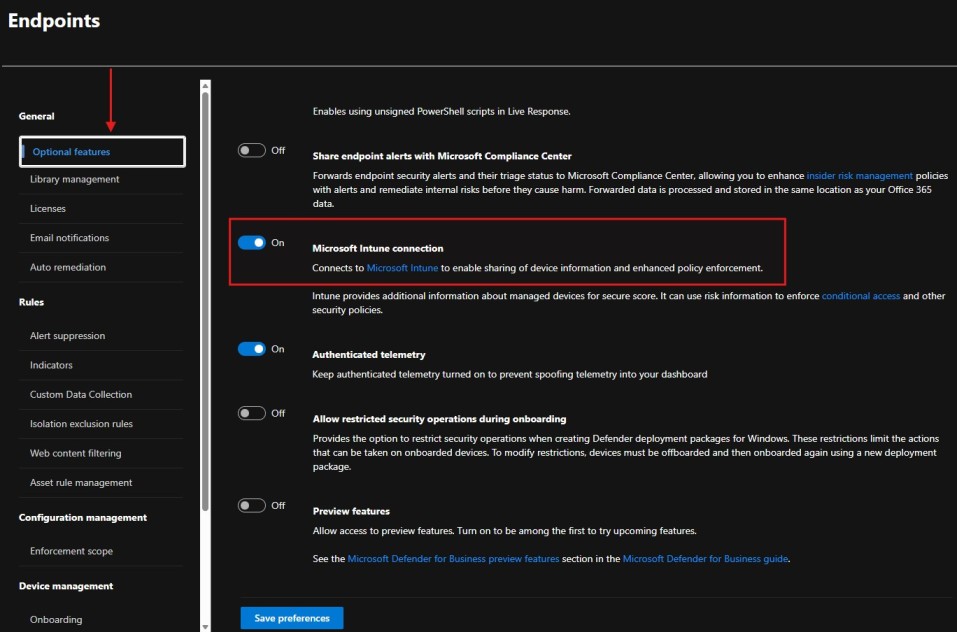Click the unsigned PowerShell scripts description text
Image resolution: width=957 pixels, height=632 pixels.
click(441, 112)
